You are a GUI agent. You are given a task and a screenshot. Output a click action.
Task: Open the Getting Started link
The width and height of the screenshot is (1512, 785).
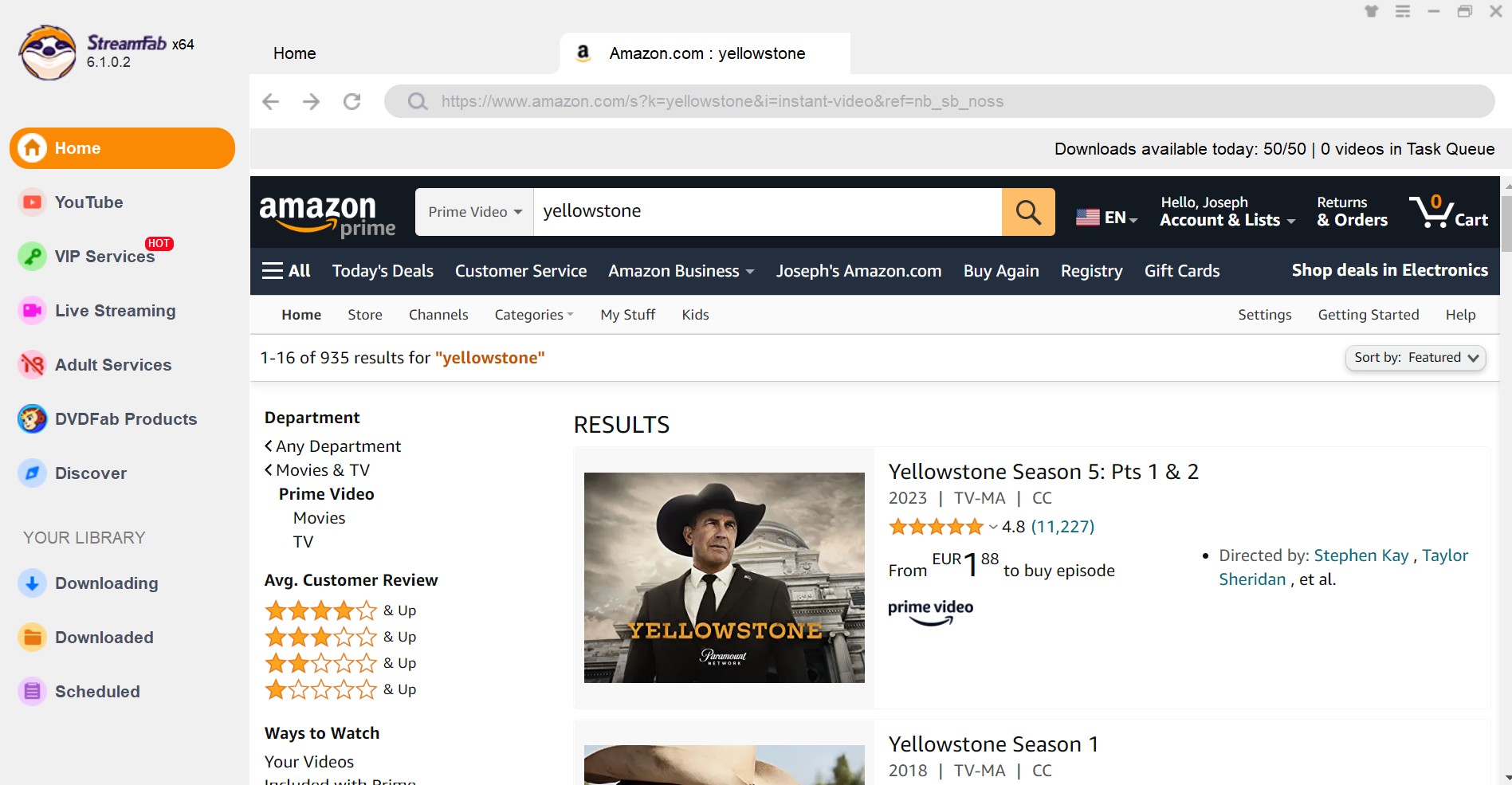coord(1368,315)
